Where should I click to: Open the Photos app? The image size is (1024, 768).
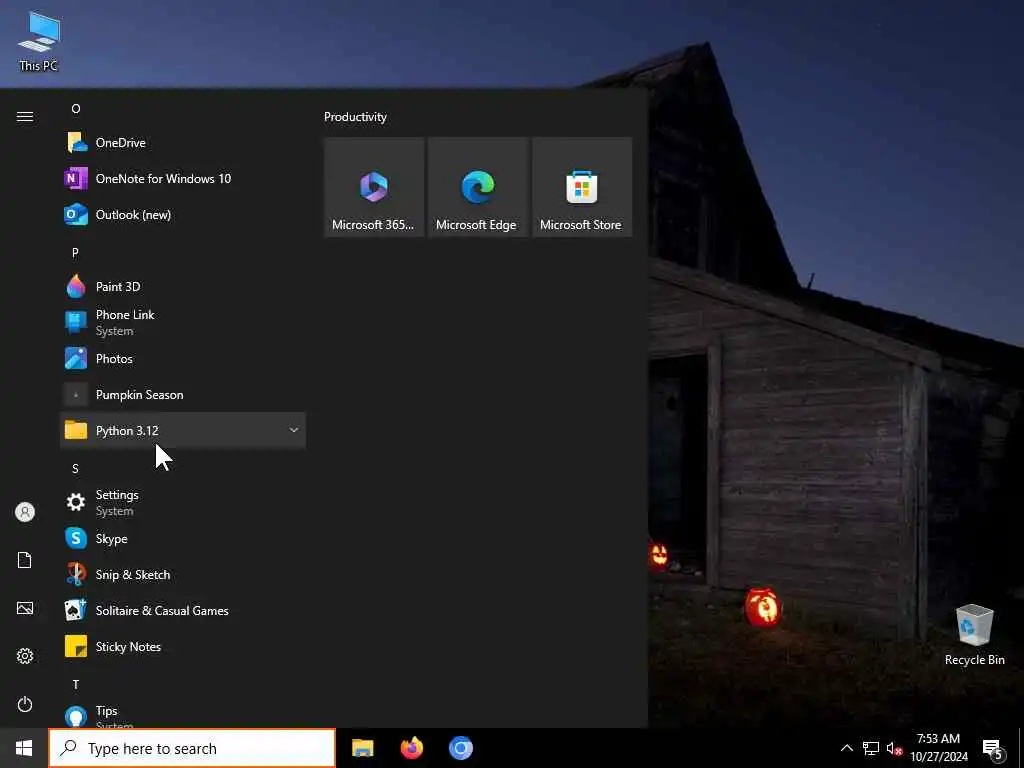(183, 358)
